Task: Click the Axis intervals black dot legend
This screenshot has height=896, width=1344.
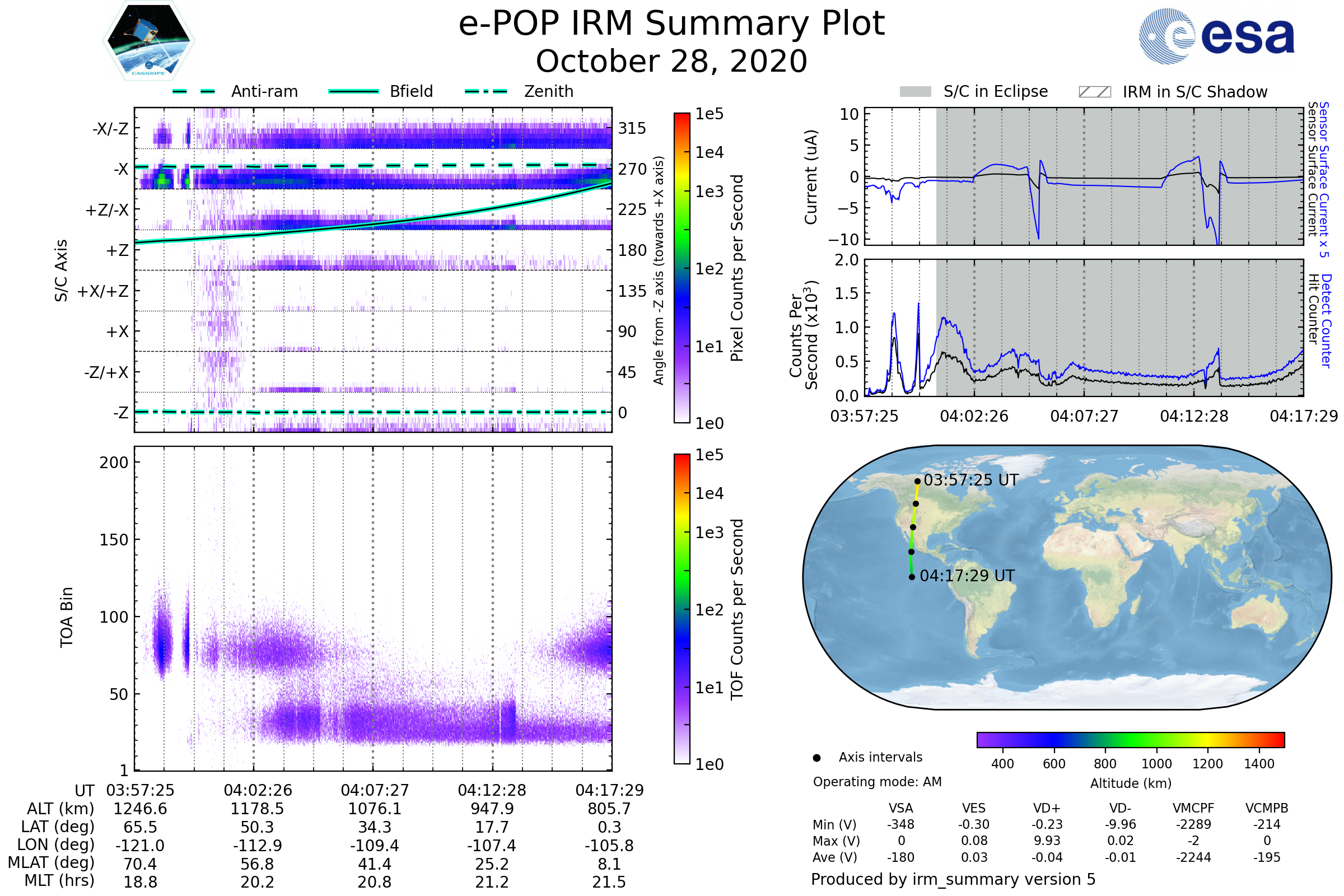Action: pos(816,758)
